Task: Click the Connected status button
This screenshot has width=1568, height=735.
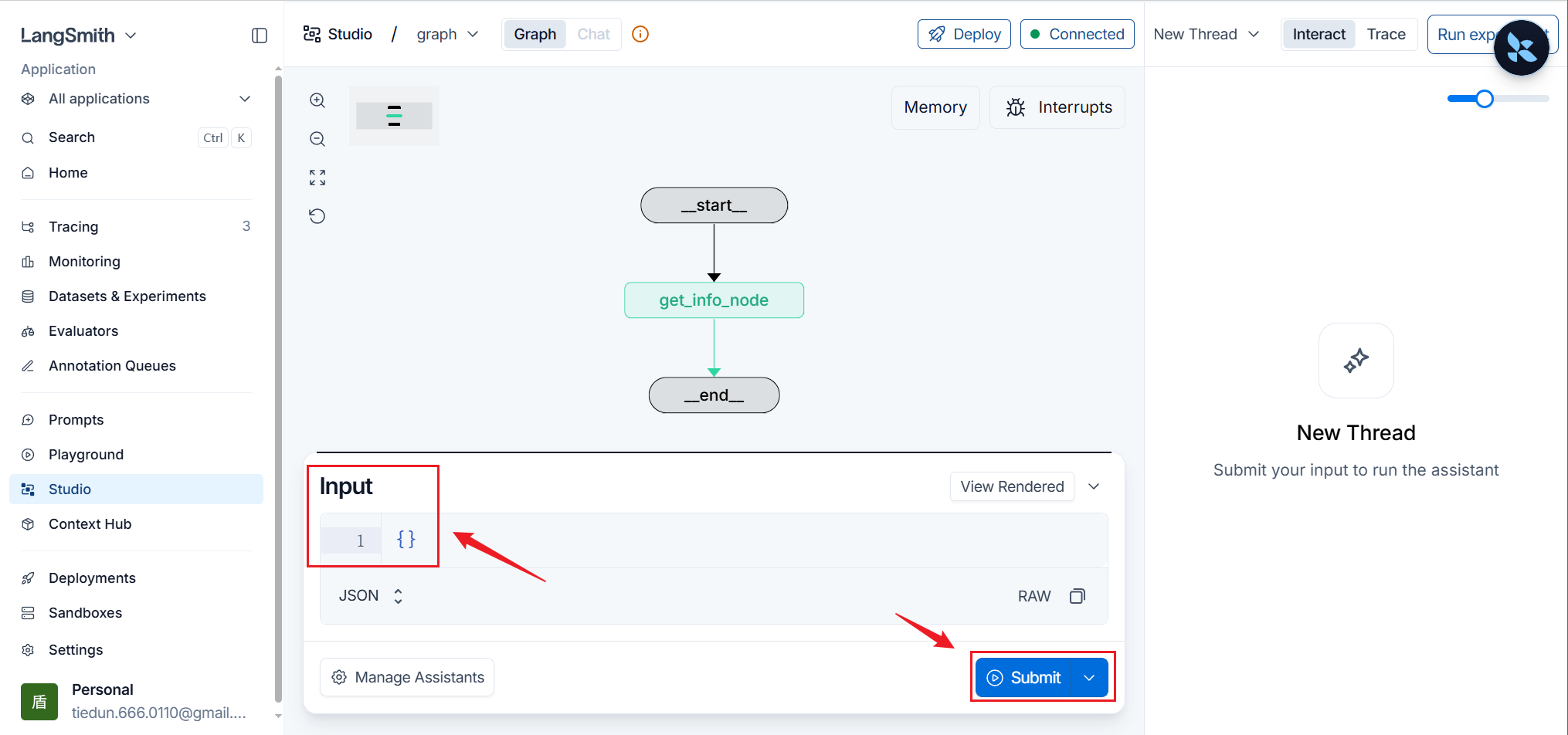Action: click(x=1078, y=34)
